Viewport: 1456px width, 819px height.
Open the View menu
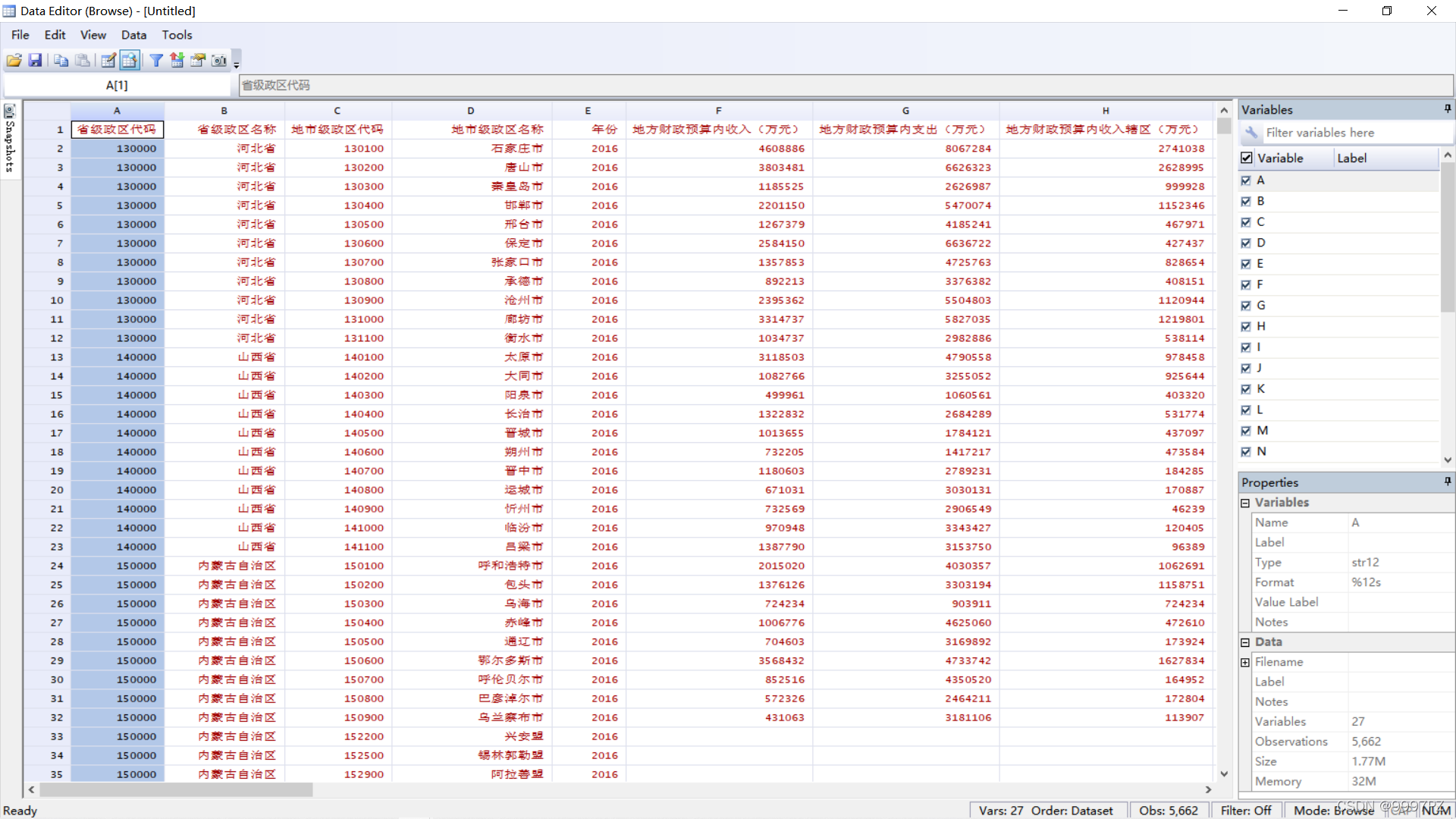[x=93, y=35]
